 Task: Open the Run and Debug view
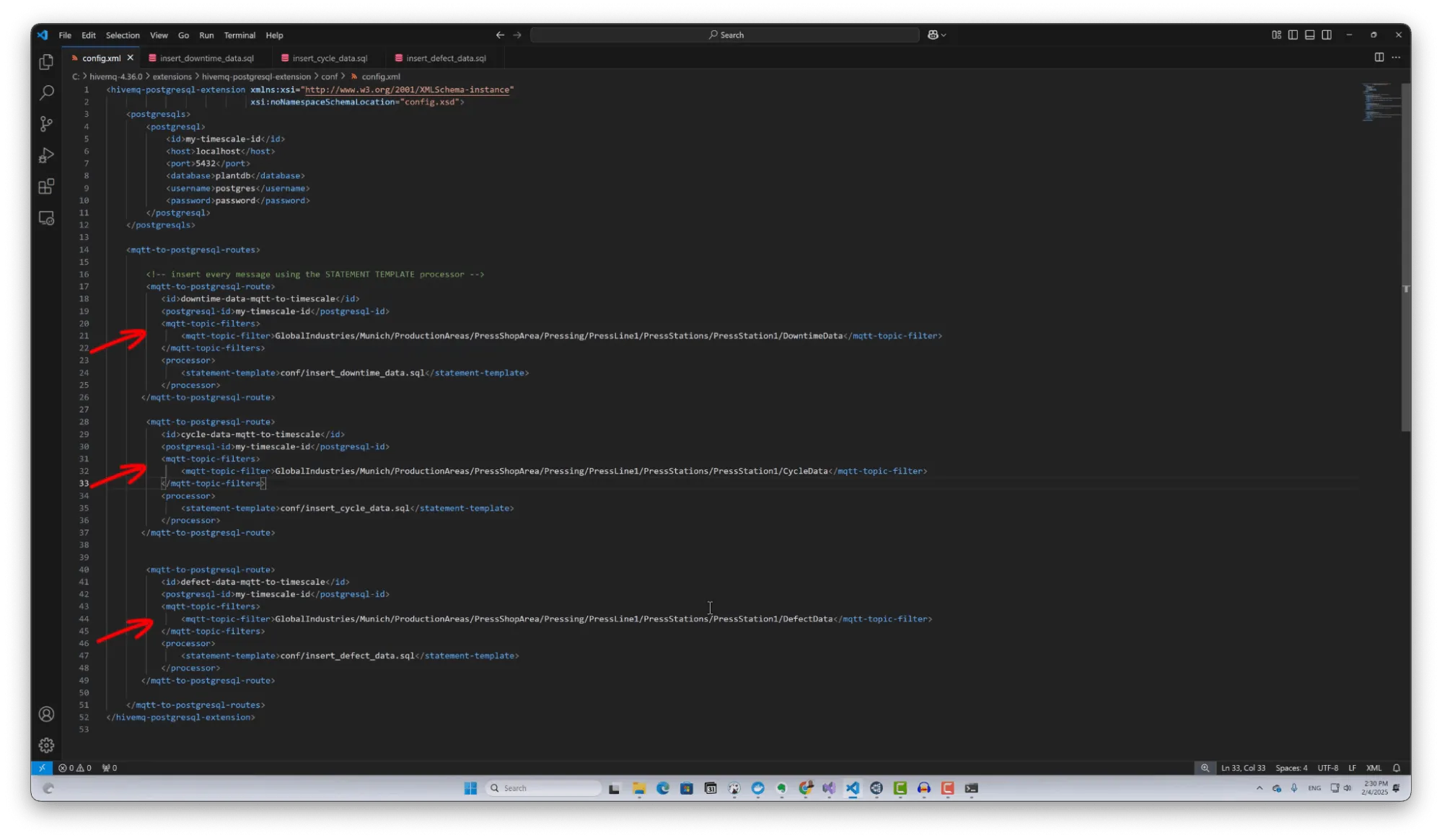(46, 156)
